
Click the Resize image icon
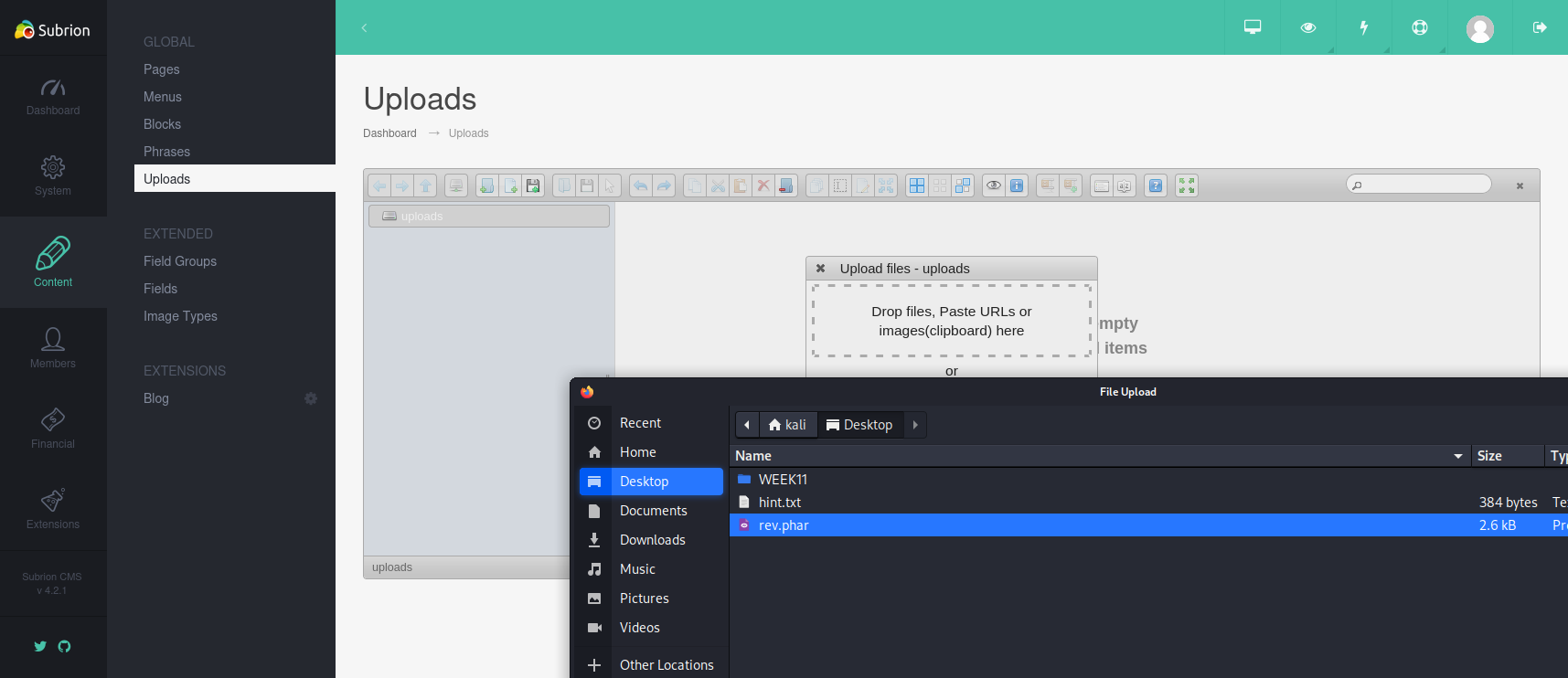[885, 185]
